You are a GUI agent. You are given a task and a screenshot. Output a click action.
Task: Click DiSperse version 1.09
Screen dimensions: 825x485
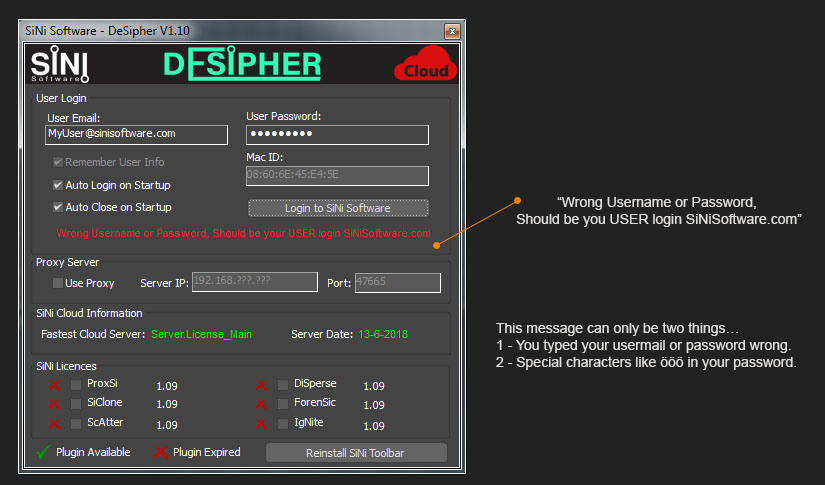coord(374,386)
